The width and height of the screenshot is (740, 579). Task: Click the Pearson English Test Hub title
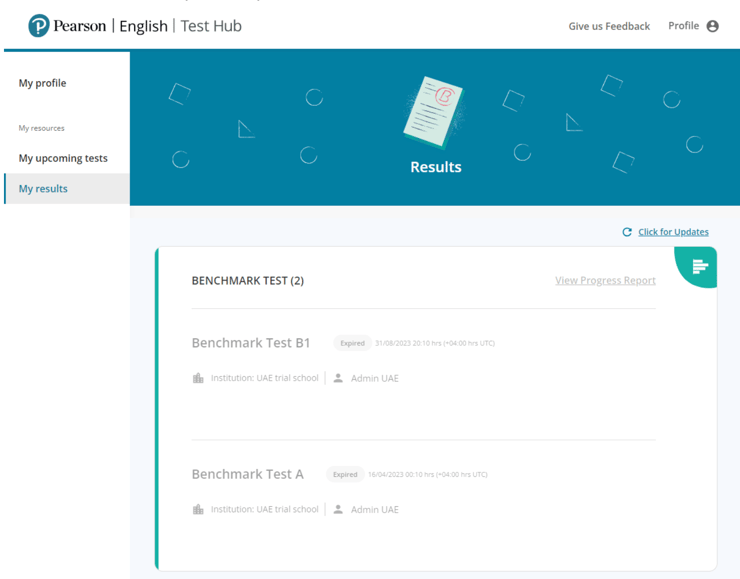tap(147, 26)
